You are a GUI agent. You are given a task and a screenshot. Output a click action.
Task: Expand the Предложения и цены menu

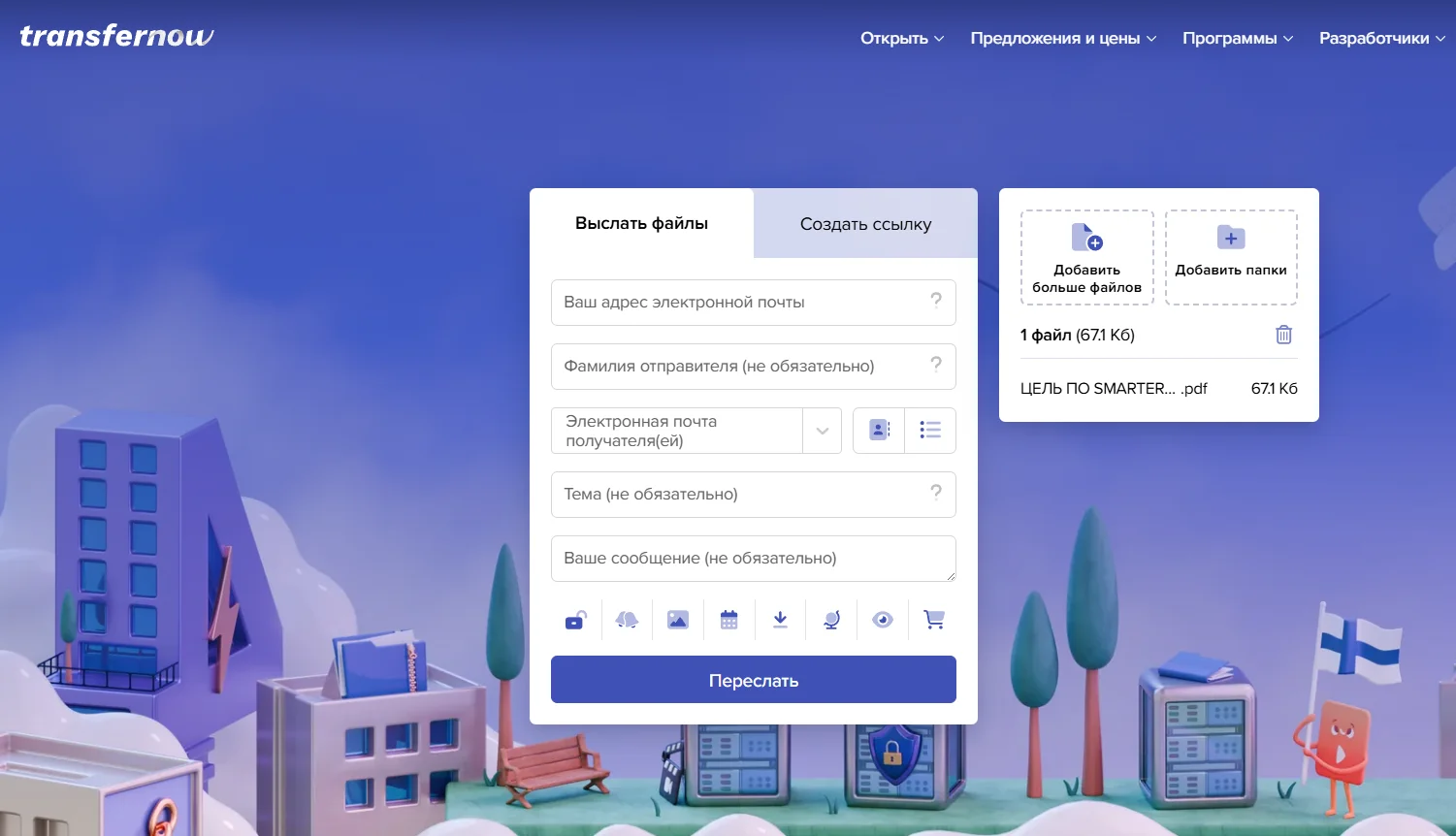click(x=1063, y=39)
